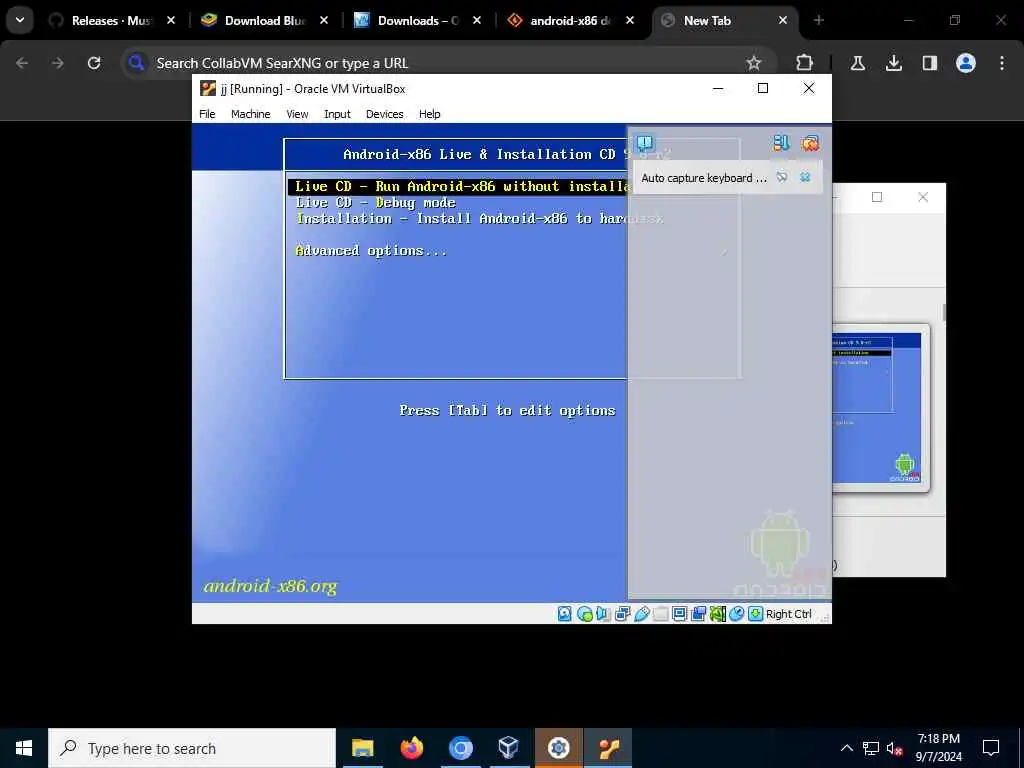Open the browser extensions puzzle icon

point(805,63)
